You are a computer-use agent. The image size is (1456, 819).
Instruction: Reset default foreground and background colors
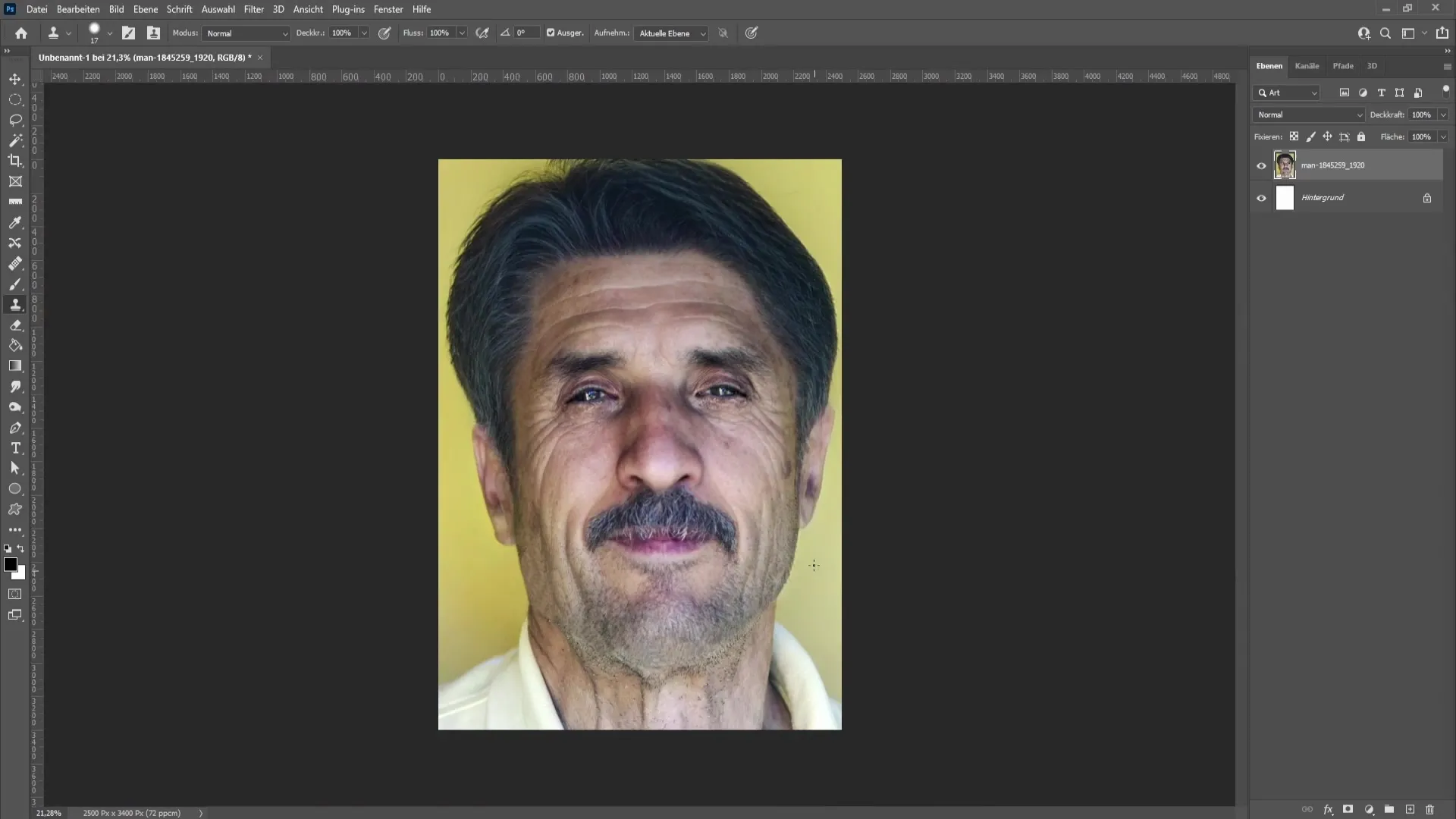pos(8,548)
